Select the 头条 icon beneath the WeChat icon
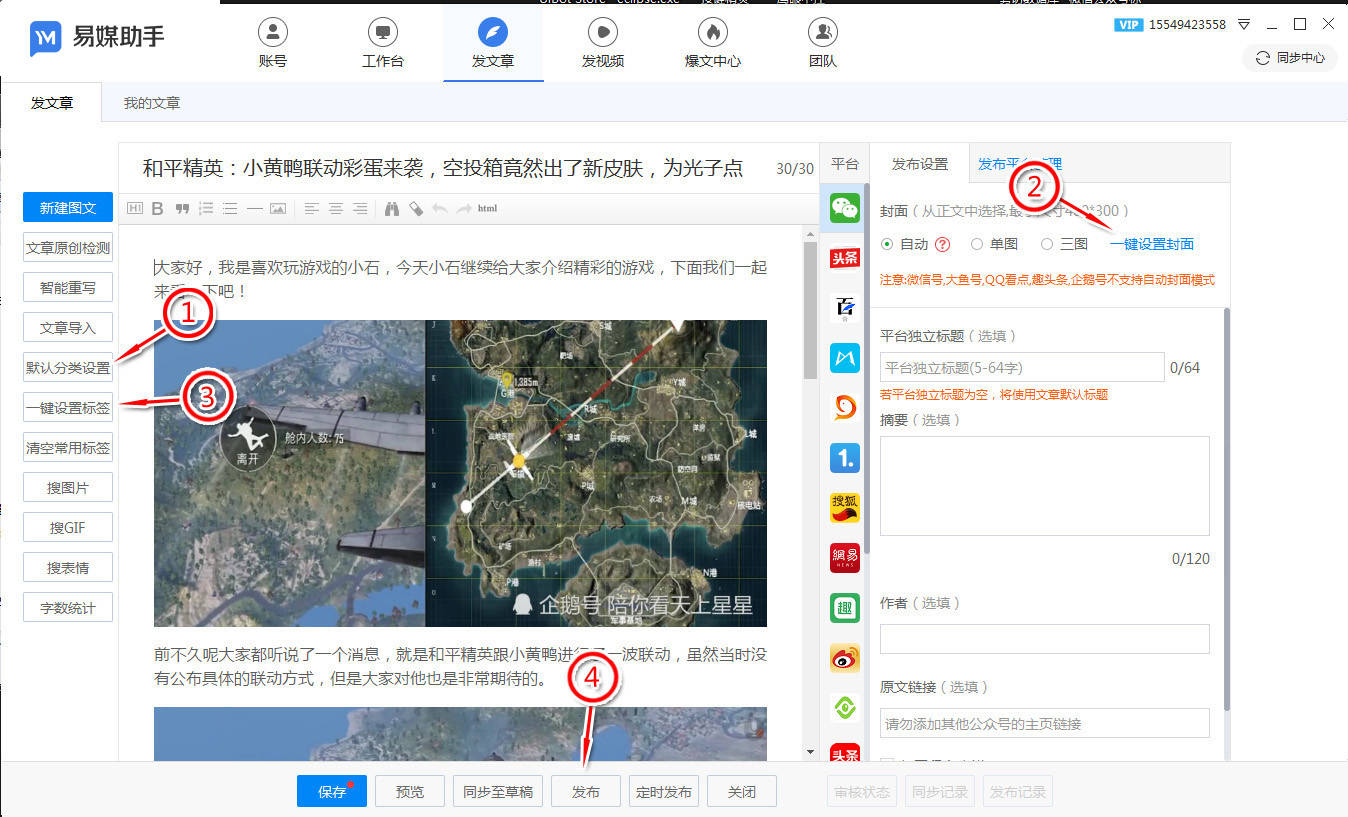 point(845,258)
